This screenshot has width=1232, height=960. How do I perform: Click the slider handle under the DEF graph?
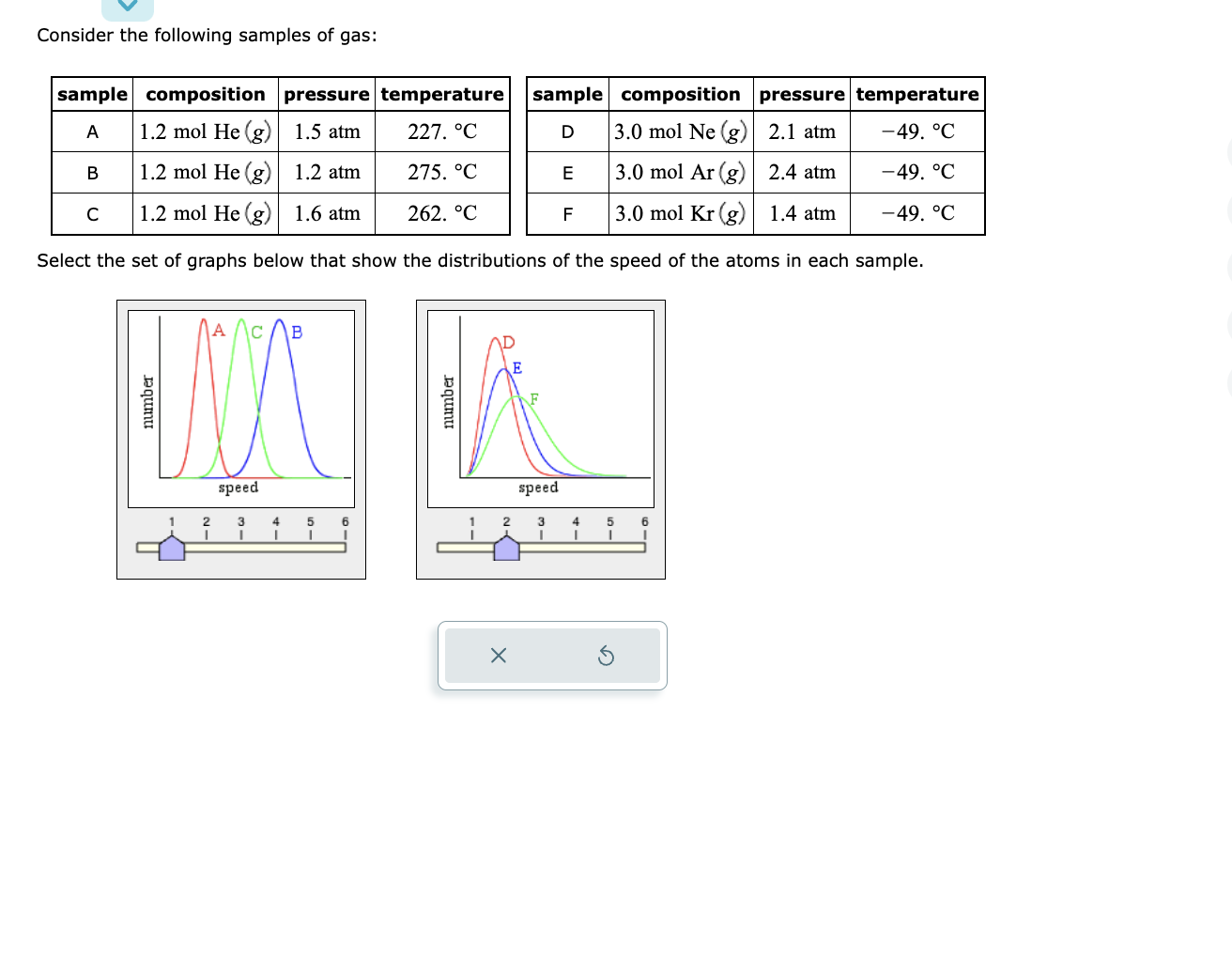505,548
